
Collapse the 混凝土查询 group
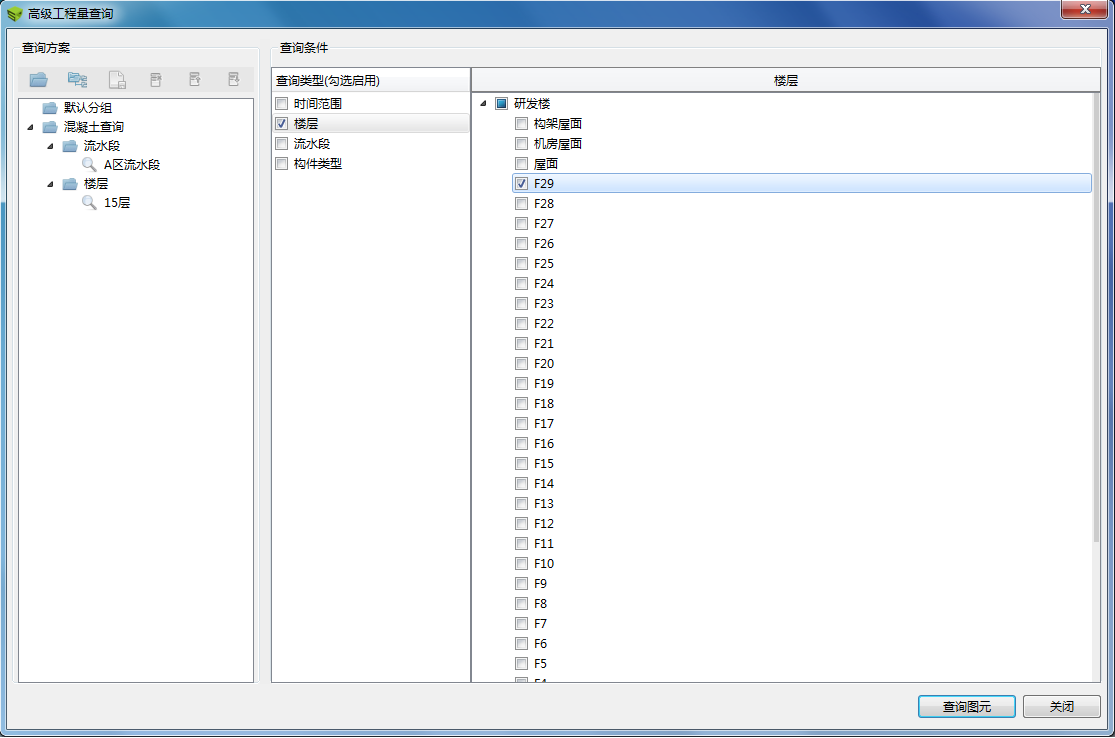31,127
